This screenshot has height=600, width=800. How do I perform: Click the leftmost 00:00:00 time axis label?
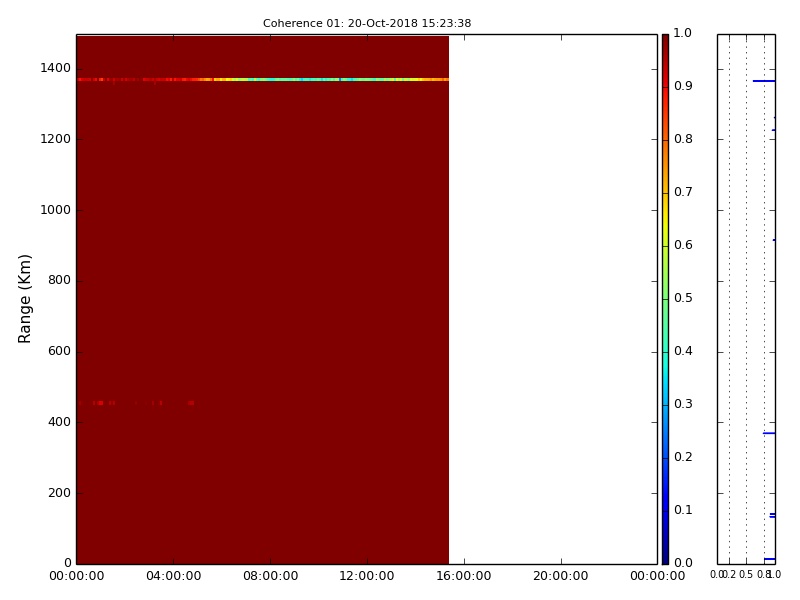(x=77, y=576)
